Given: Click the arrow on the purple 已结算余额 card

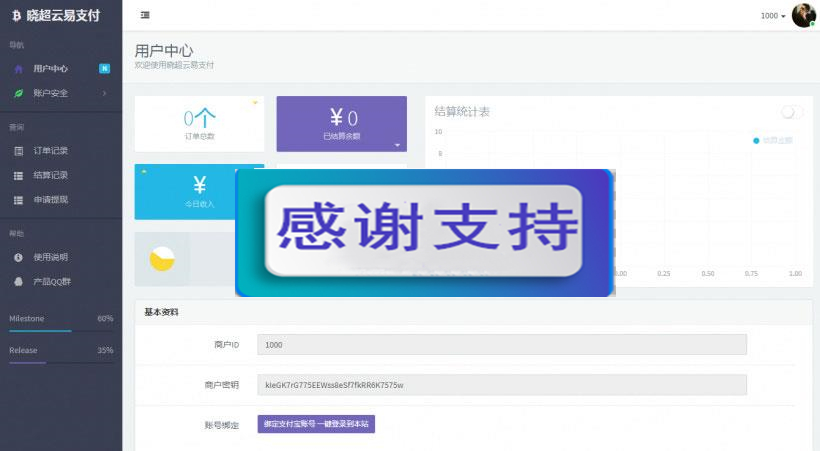Looking at the screenshot, I should [x=397, y=144].
